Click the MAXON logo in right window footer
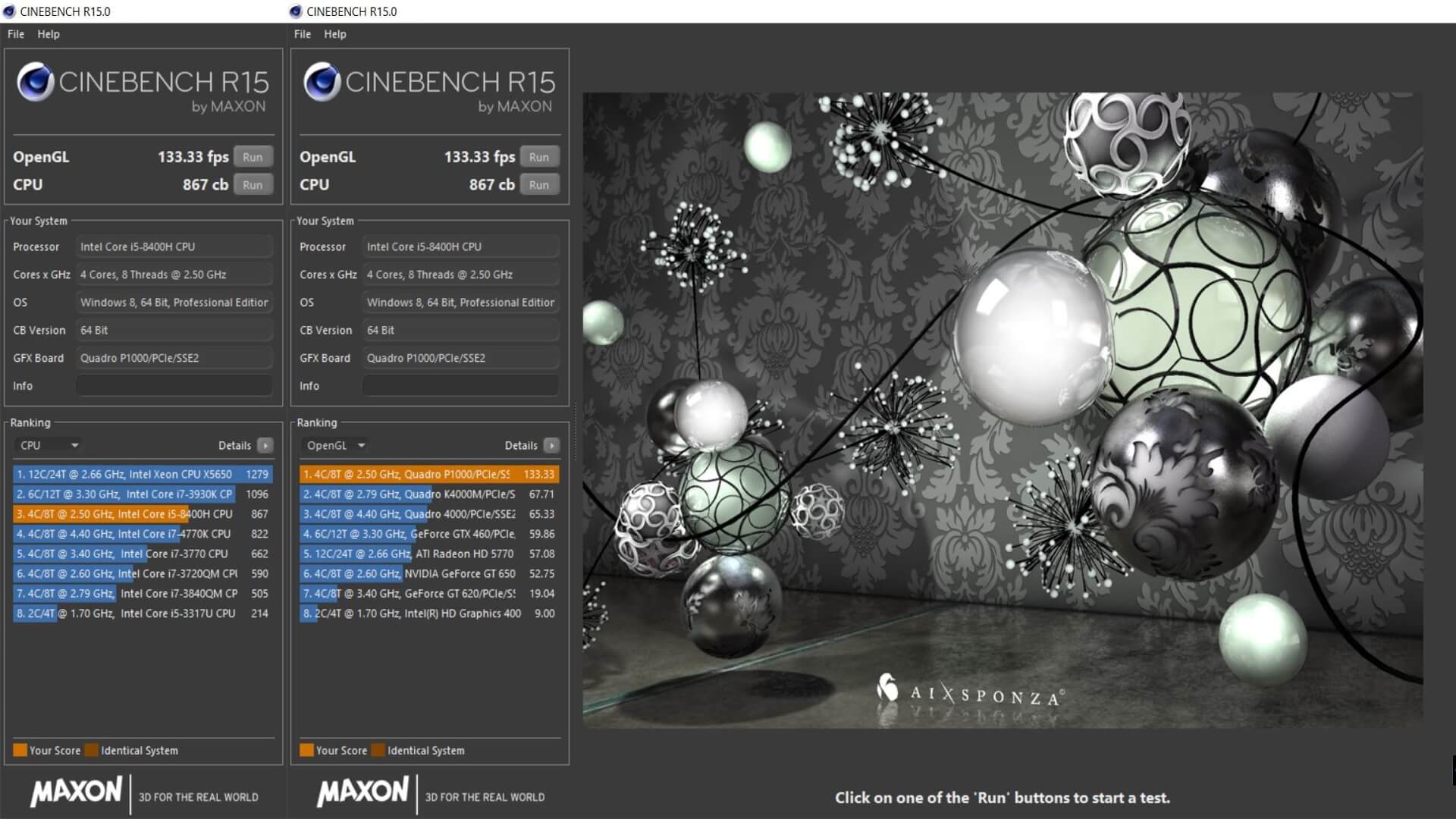Image resolution: width=1456 pixels, height=819 pixels. click(362, 792)
